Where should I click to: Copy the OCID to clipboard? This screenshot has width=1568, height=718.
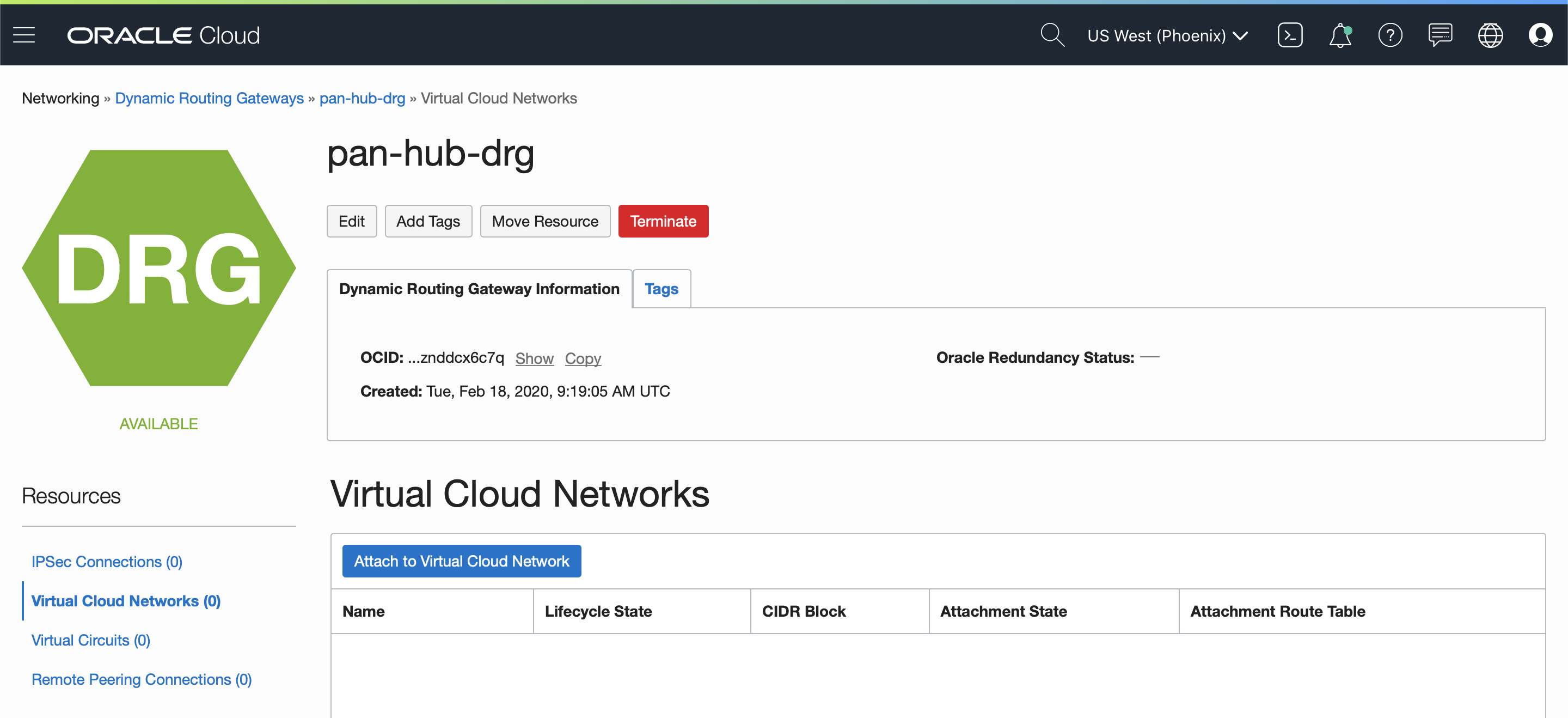point(583,358)
